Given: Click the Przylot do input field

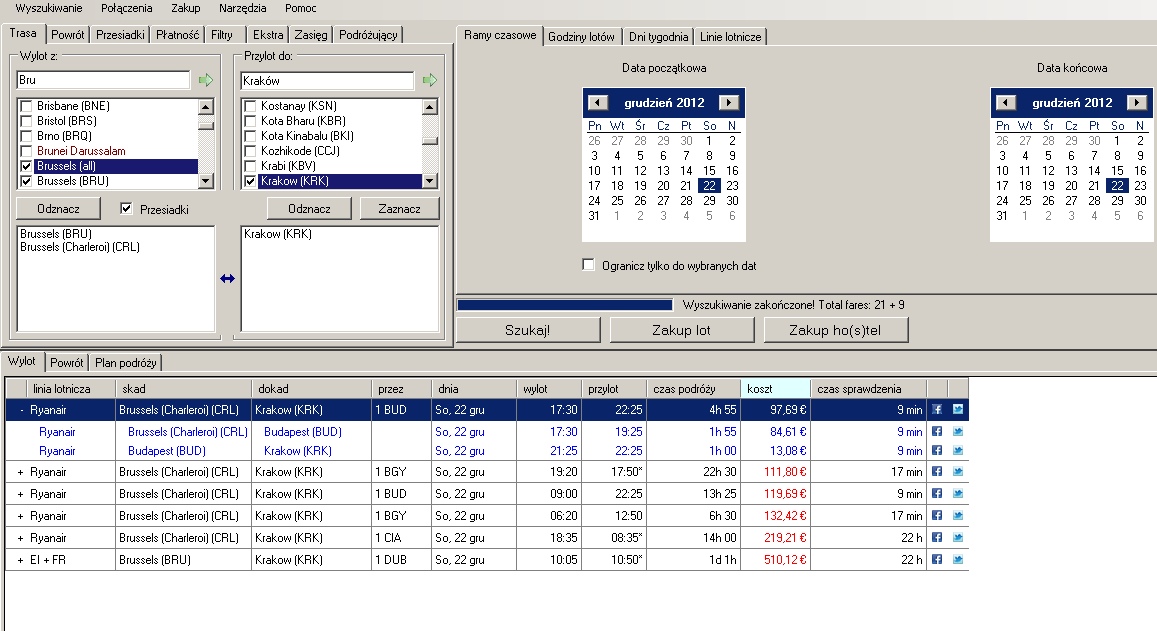Looking at the screenshot, I should click(328, 80).
